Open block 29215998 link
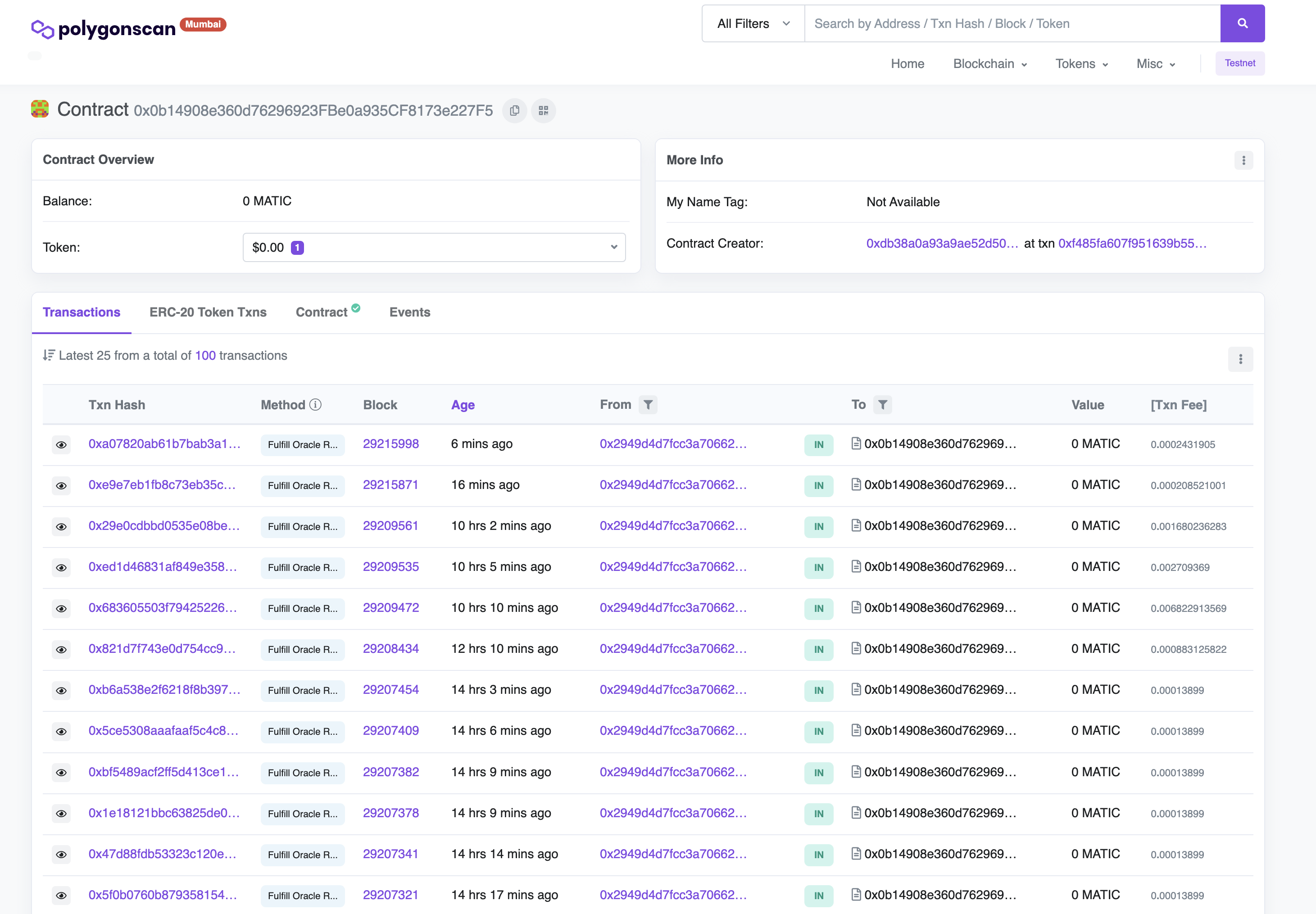This screenshot has height=914, width=1316. pyautogui.click(x=390, y=444)
